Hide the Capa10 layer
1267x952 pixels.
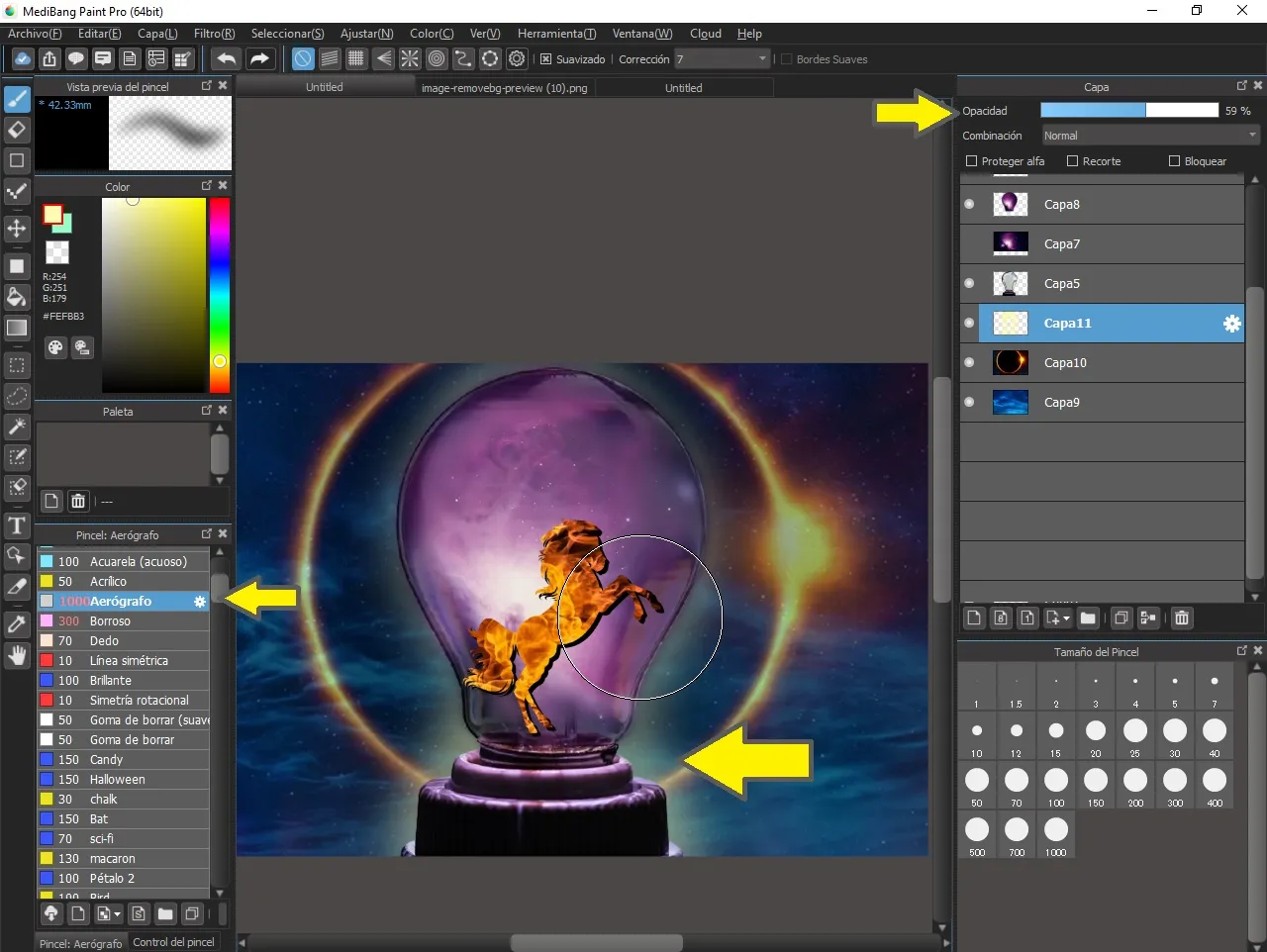pyautogui.click(x=969, y=362)
